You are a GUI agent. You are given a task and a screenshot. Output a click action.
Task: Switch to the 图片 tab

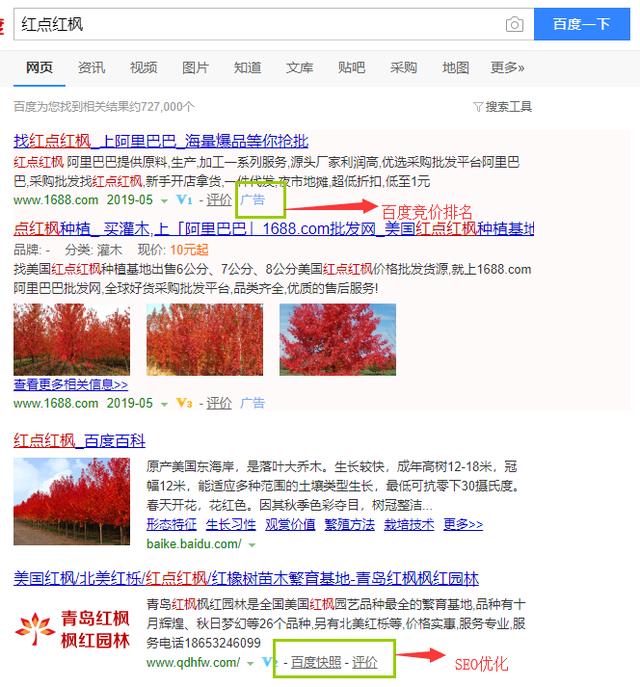[x=195, y=67]
